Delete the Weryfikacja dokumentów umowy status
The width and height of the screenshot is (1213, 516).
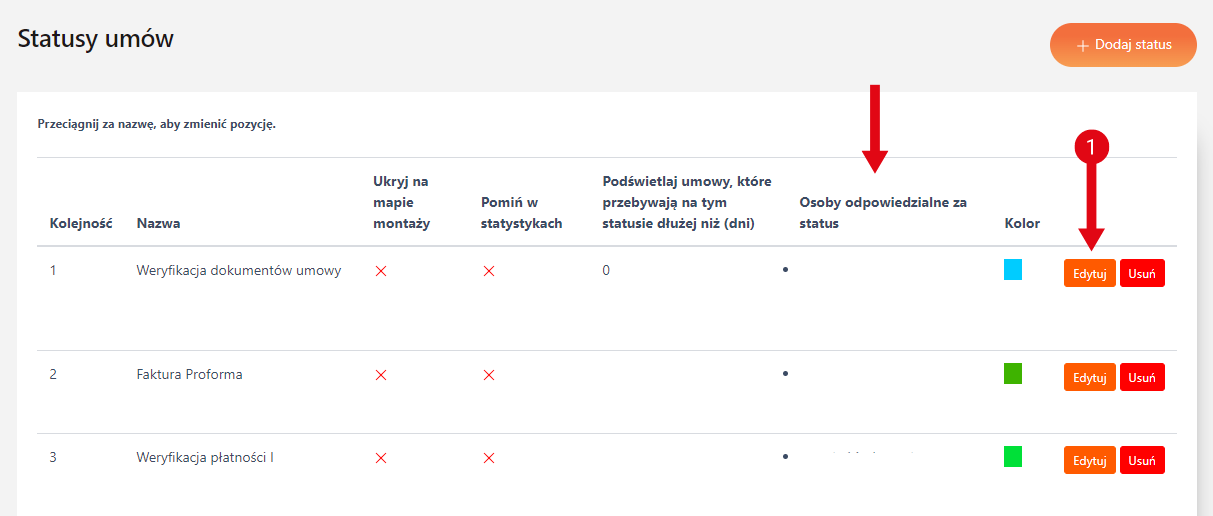click(x=1142, y=273)
